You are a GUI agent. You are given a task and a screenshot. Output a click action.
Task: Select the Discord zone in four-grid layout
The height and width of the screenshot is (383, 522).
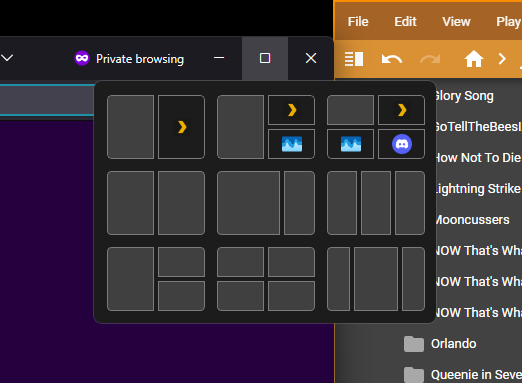401,144
